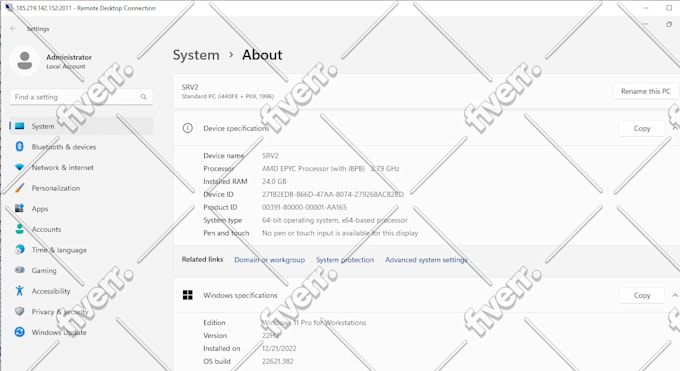Click the Device ID value

[x=333, y=194]
